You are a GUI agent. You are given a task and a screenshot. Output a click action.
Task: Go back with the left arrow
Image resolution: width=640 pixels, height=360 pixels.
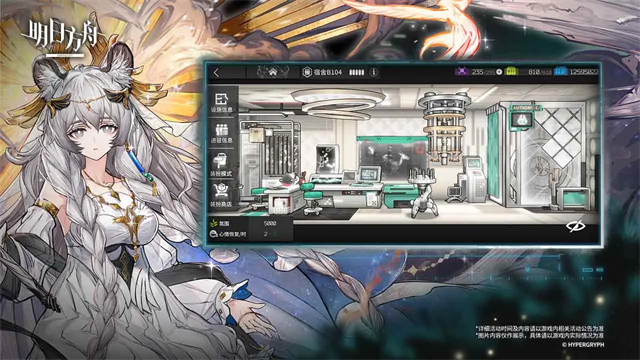(x=216, y=73)
